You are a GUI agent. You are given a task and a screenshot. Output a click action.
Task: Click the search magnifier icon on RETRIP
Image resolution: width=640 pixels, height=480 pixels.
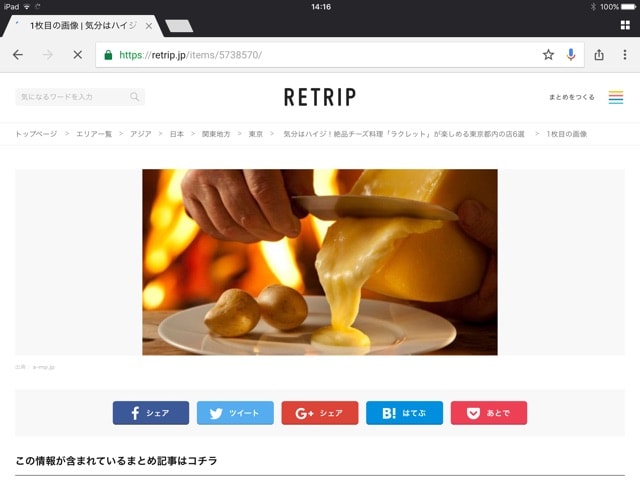(134, 97)
